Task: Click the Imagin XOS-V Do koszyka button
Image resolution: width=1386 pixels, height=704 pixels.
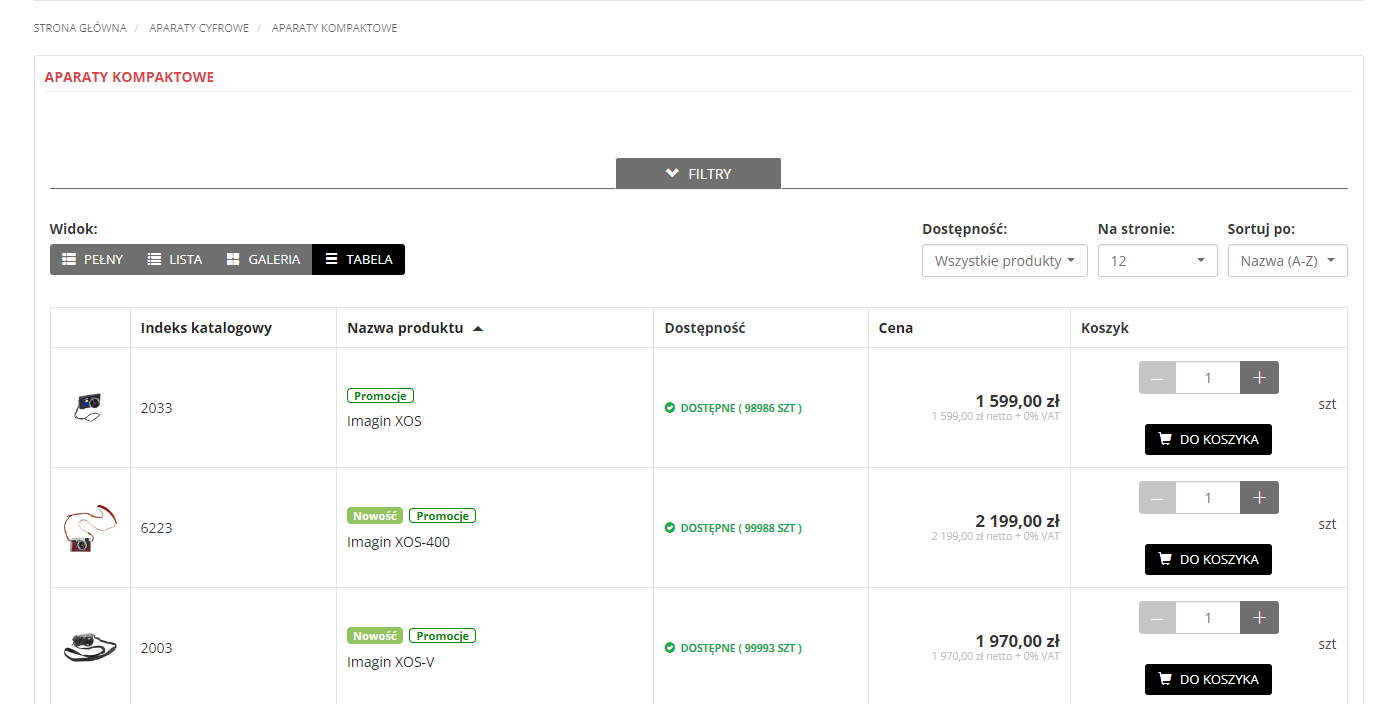Action: coord(1208,679)
